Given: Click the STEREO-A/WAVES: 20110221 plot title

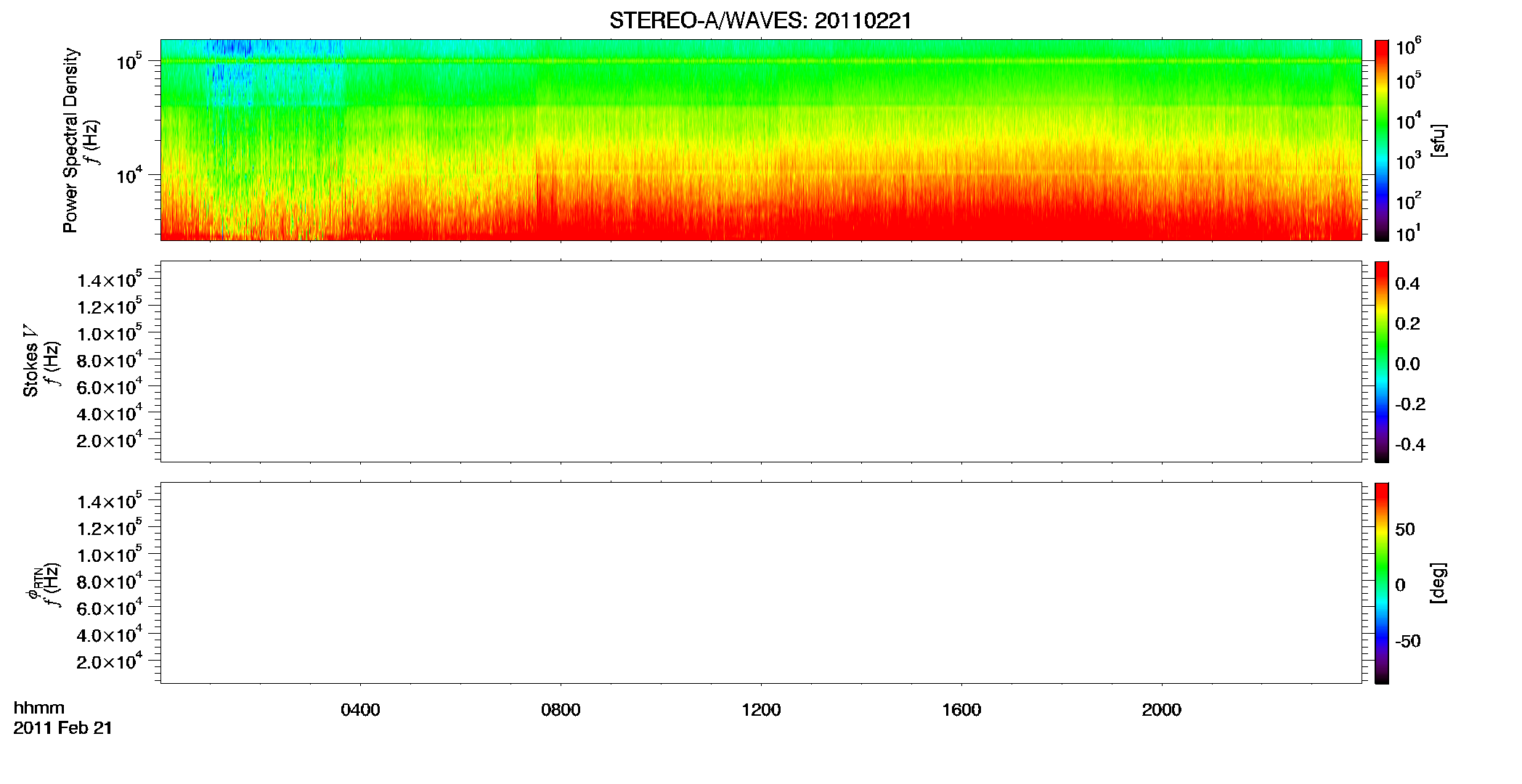Looking at the screenshot, I should 760,21.
